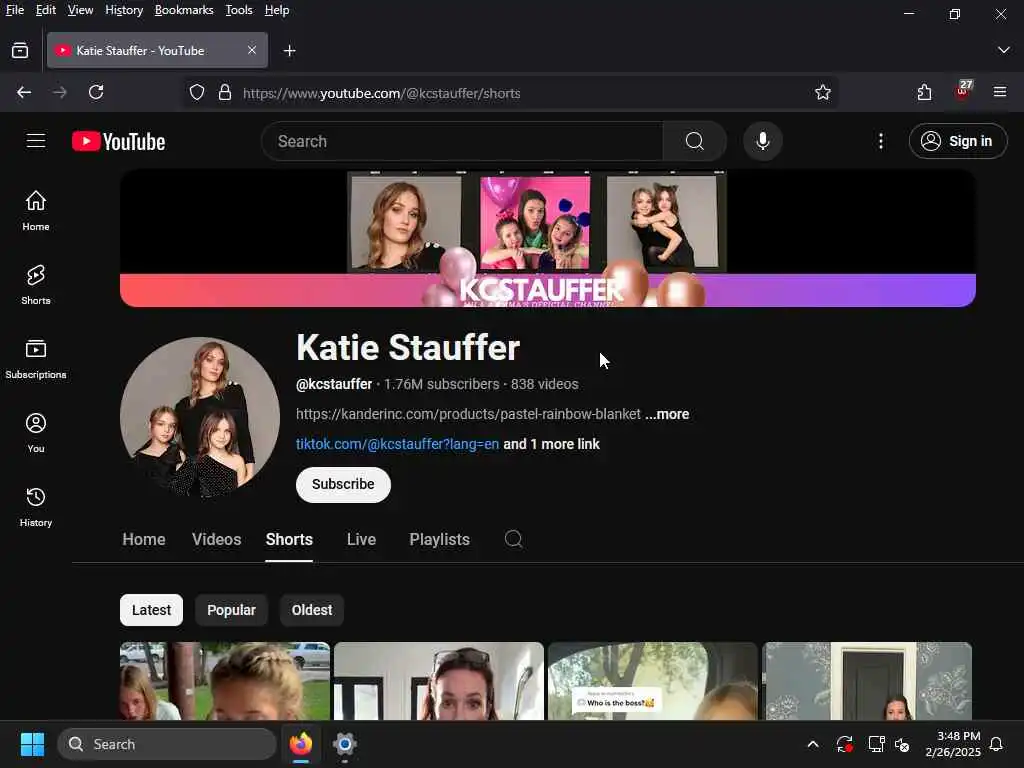This screenshot has width=1024, height=768.
Task: Click tracking protection shield icon
Action: [197, 93]
